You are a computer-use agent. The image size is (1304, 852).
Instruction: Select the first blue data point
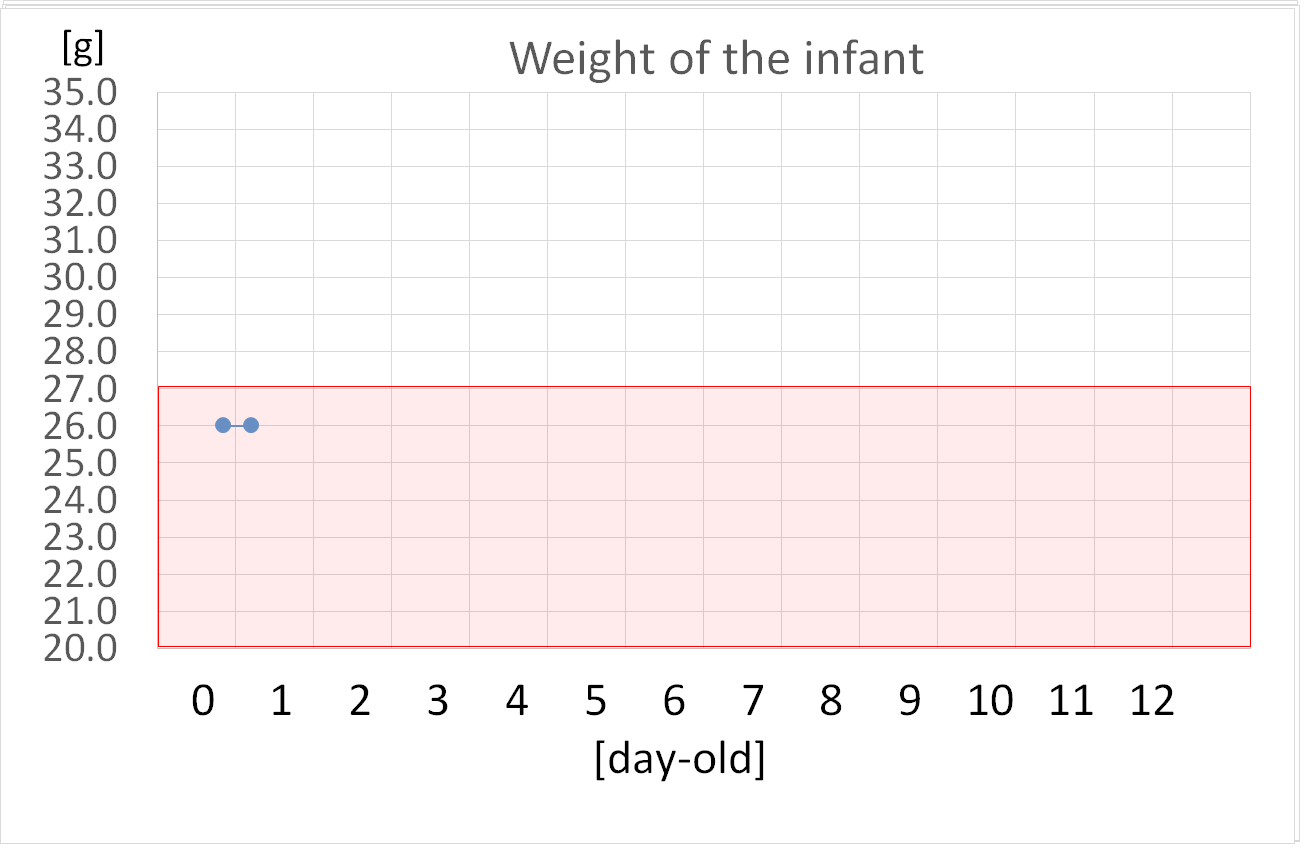223,425
